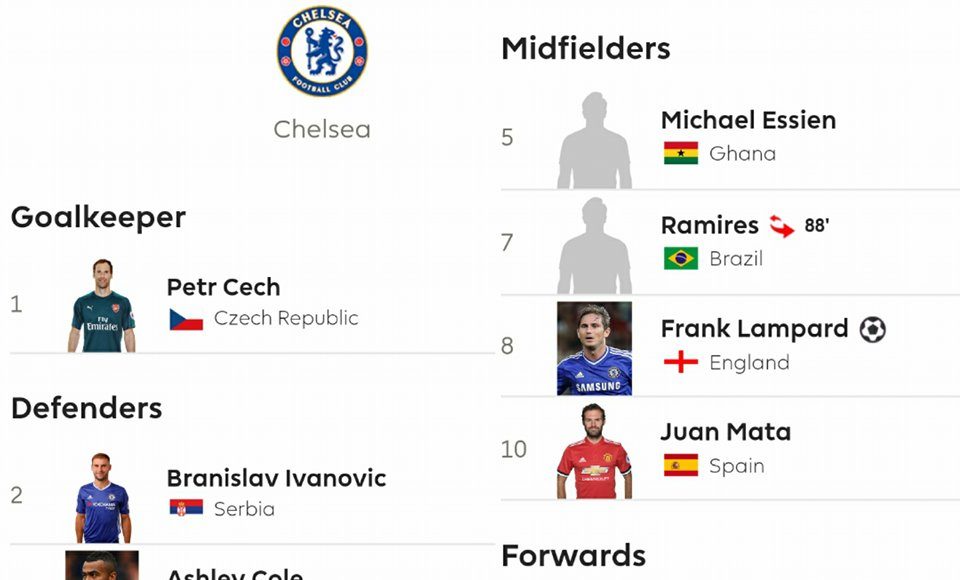Select the Juan Mata name link
The width and height of the screenshot is (960, 580).
coord(725,432)
